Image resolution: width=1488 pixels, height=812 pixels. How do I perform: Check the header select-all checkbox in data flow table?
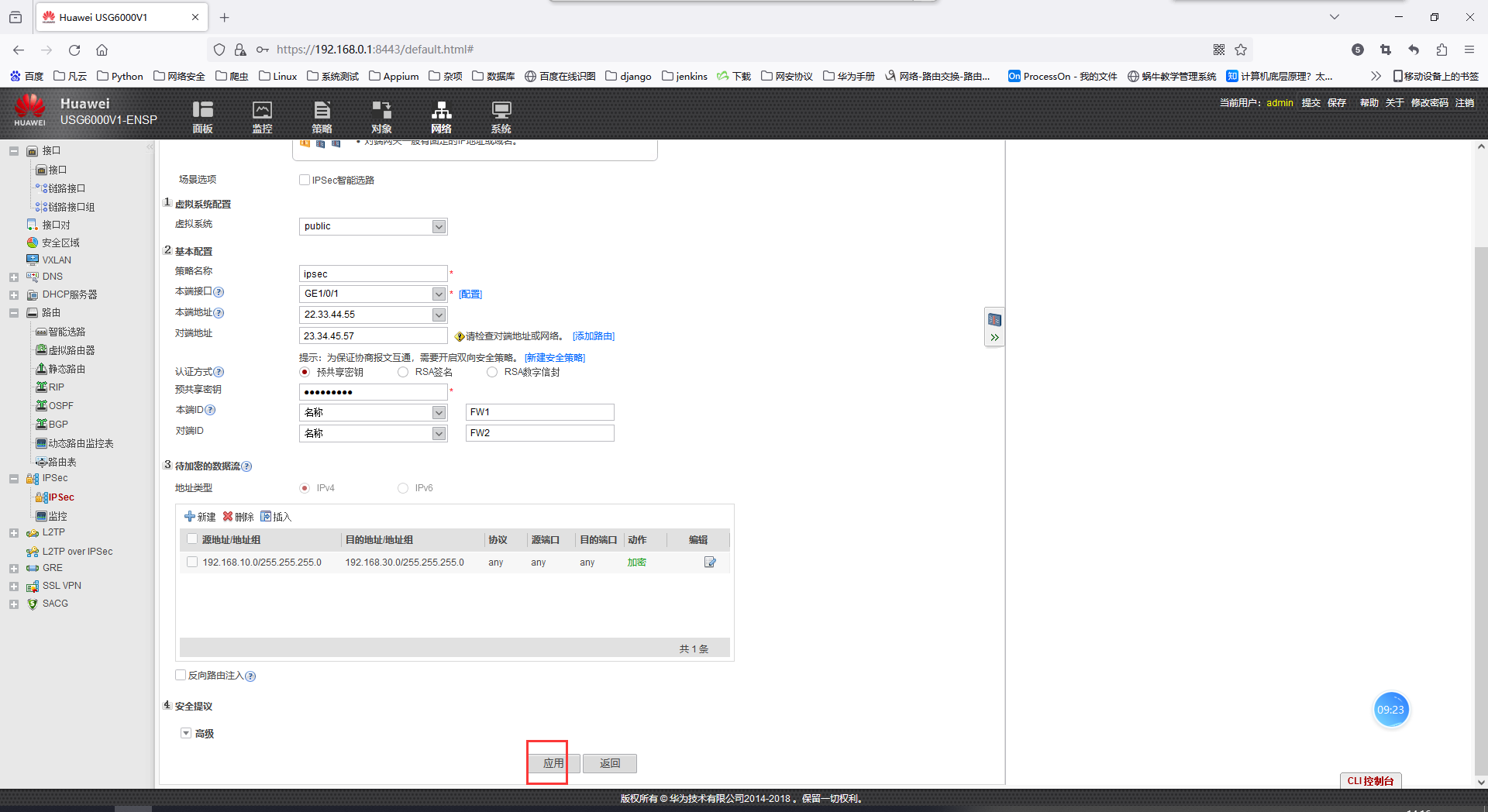(192, 539)
